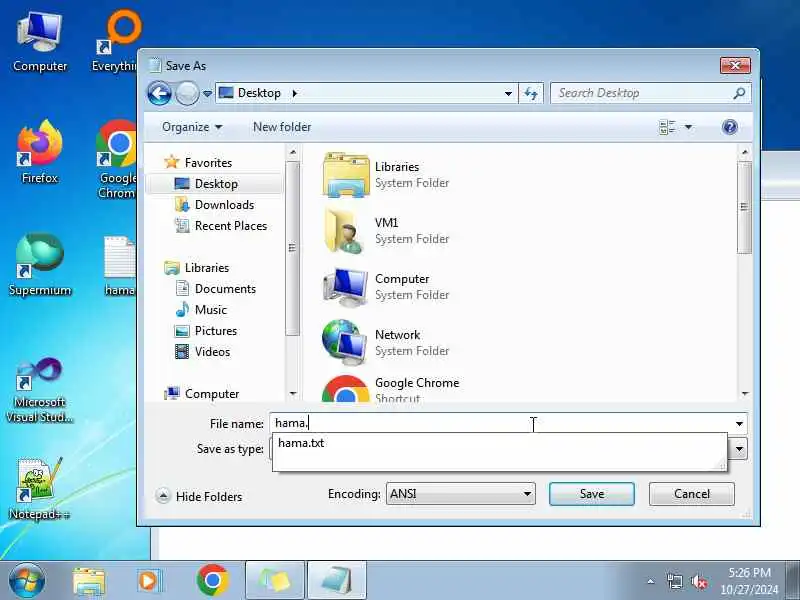Open Computer icon on the desktop
The height and width of the screenshot is (600, 800).
tap(40, 43)
